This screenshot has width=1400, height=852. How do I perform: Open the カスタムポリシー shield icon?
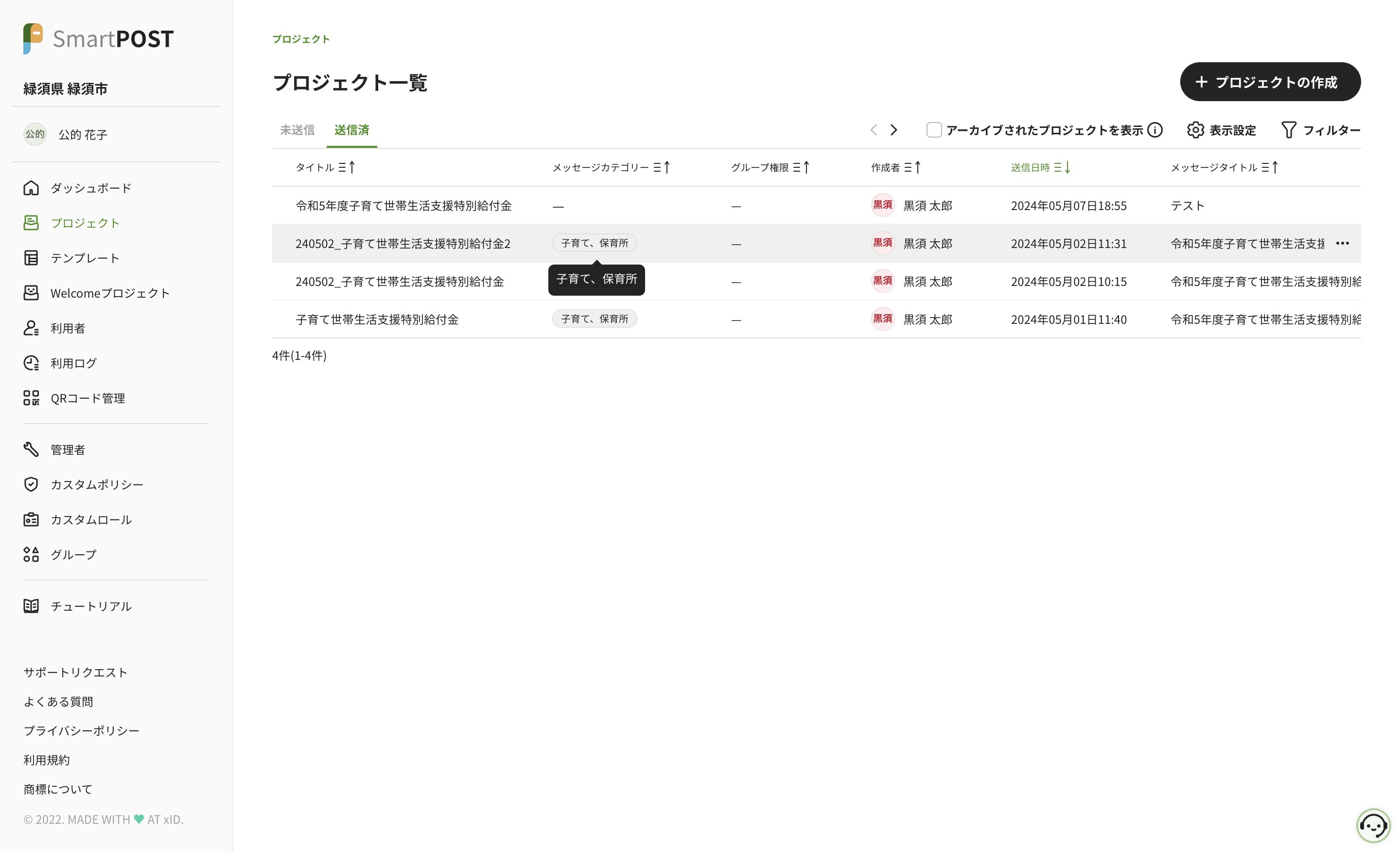(x=31, y=484)
